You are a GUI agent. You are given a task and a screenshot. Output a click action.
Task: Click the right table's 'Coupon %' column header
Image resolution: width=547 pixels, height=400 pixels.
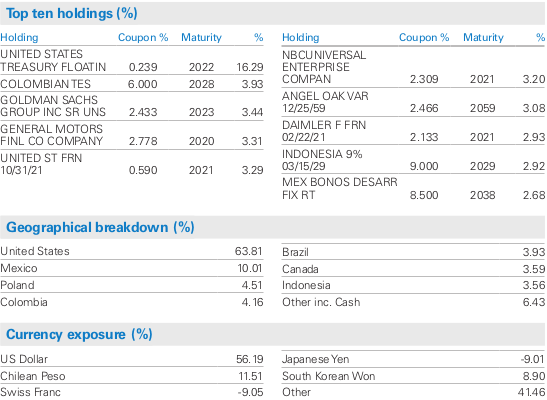point(424,37)
